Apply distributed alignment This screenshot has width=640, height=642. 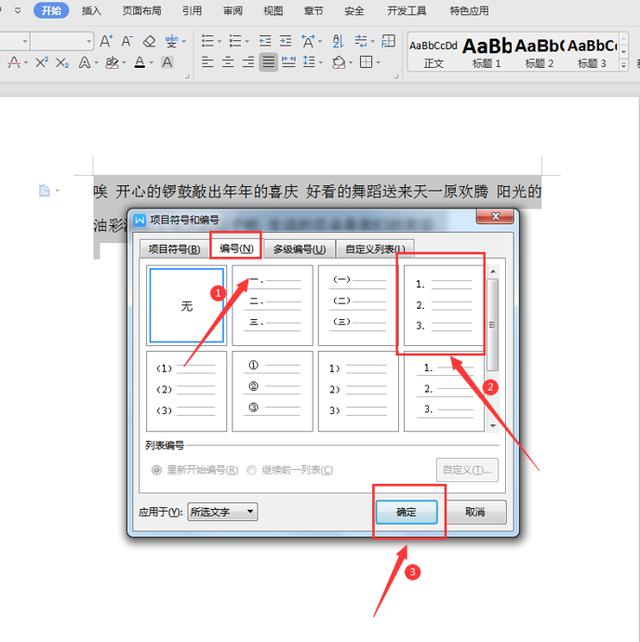(289, 62)
